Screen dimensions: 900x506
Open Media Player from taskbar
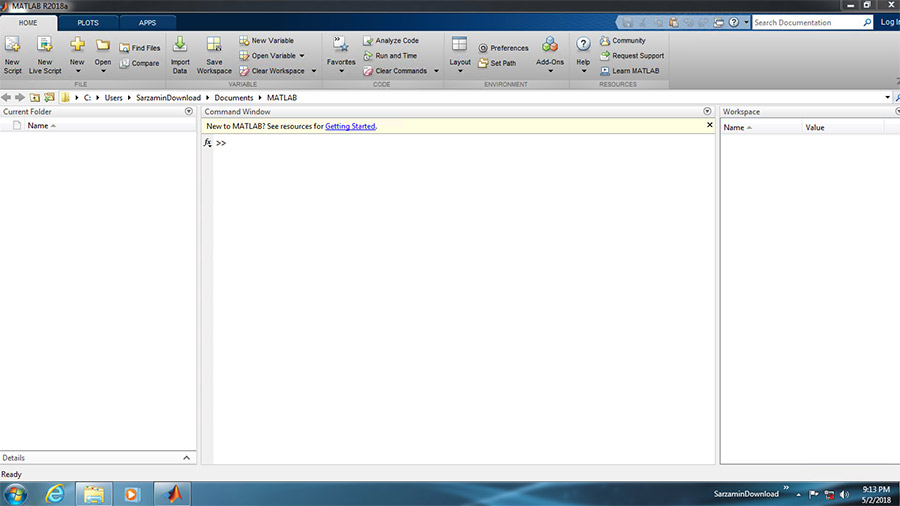point(132,494)
